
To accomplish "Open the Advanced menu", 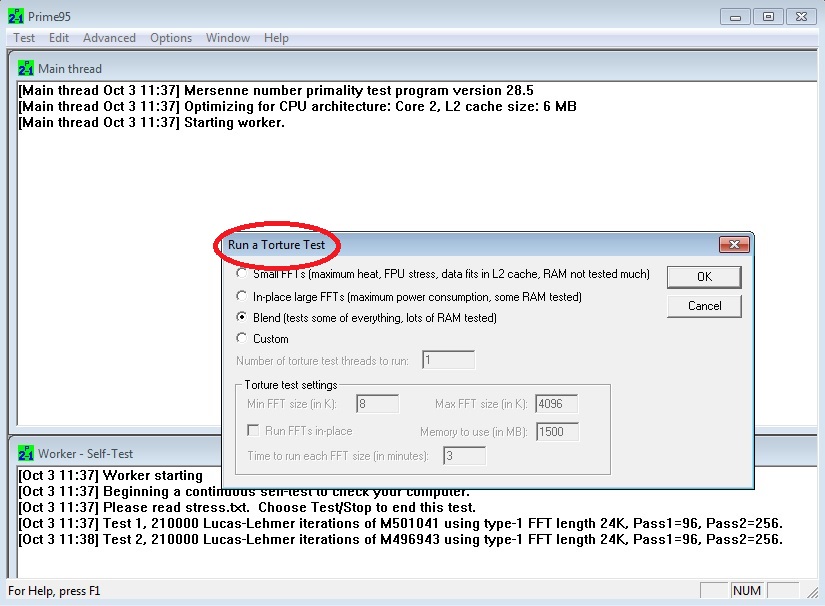I will pyautogui.click(x=109, y=38).
